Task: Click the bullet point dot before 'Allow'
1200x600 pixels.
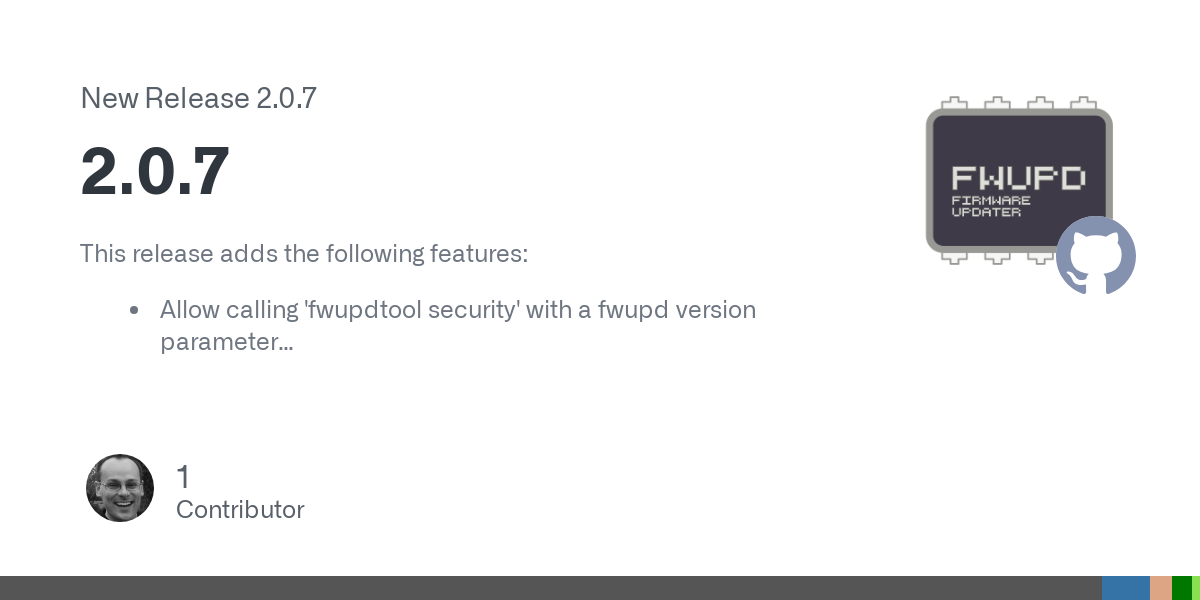Action: pos(134,310)
